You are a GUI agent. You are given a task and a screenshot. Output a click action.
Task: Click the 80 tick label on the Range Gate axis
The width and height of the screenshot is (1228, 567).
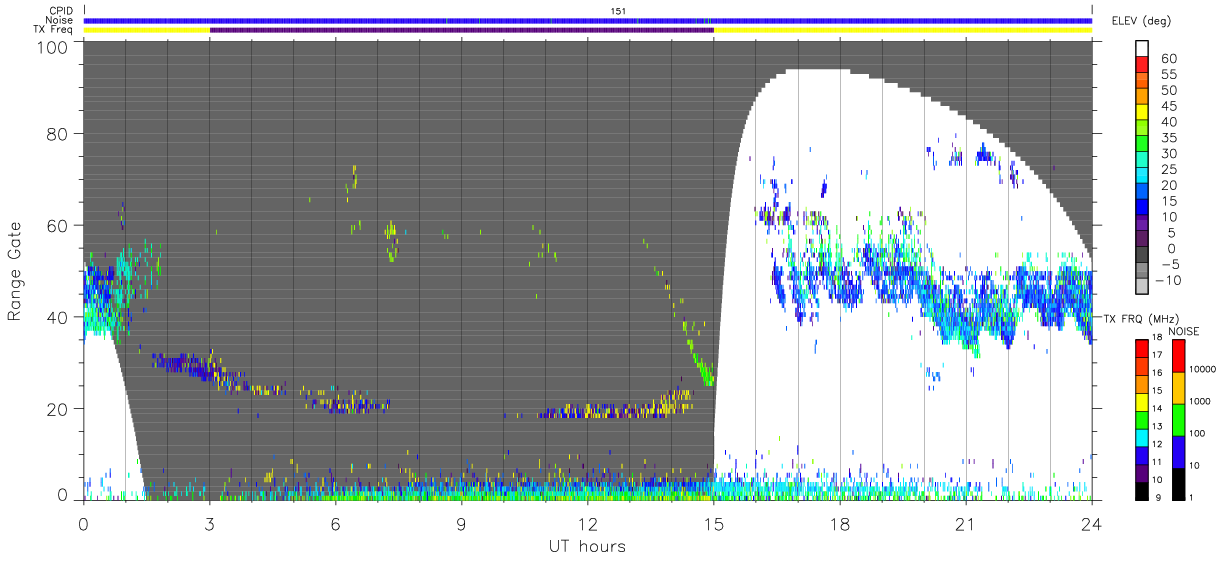[59, 134]
